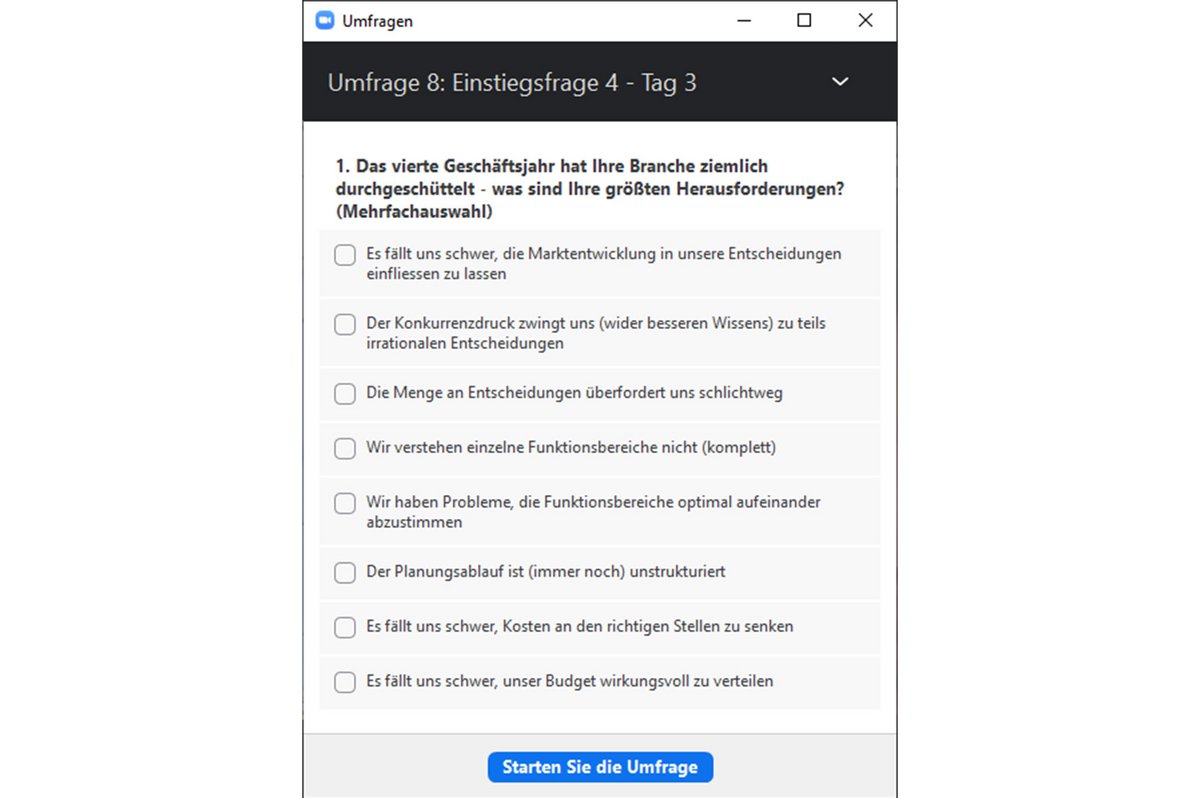1200x798 pixels.
Task: Click the Zoom camera icon in title bar
Action: coord(324,20)
